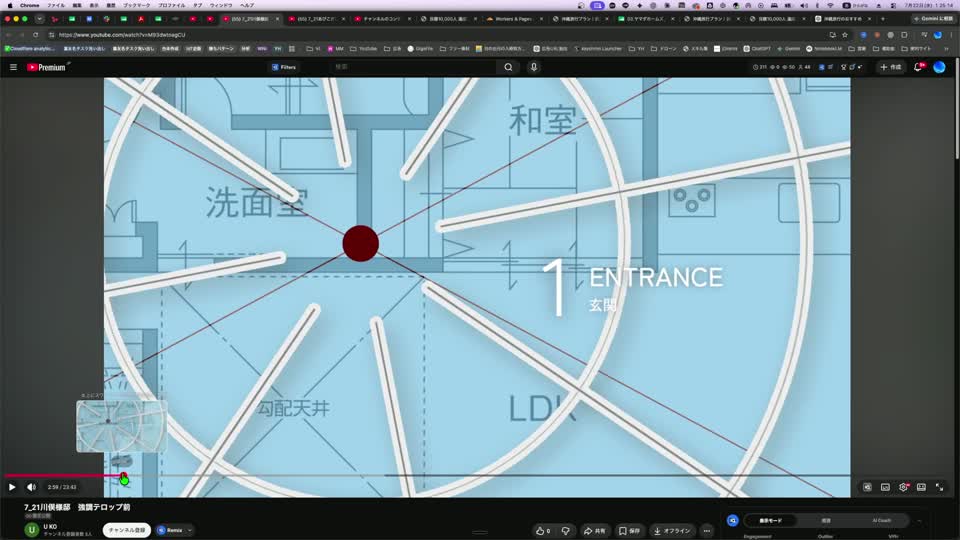Save the video with 保存 button
Viewport: 960px width, 540px height.
click(x=629, y=531)
